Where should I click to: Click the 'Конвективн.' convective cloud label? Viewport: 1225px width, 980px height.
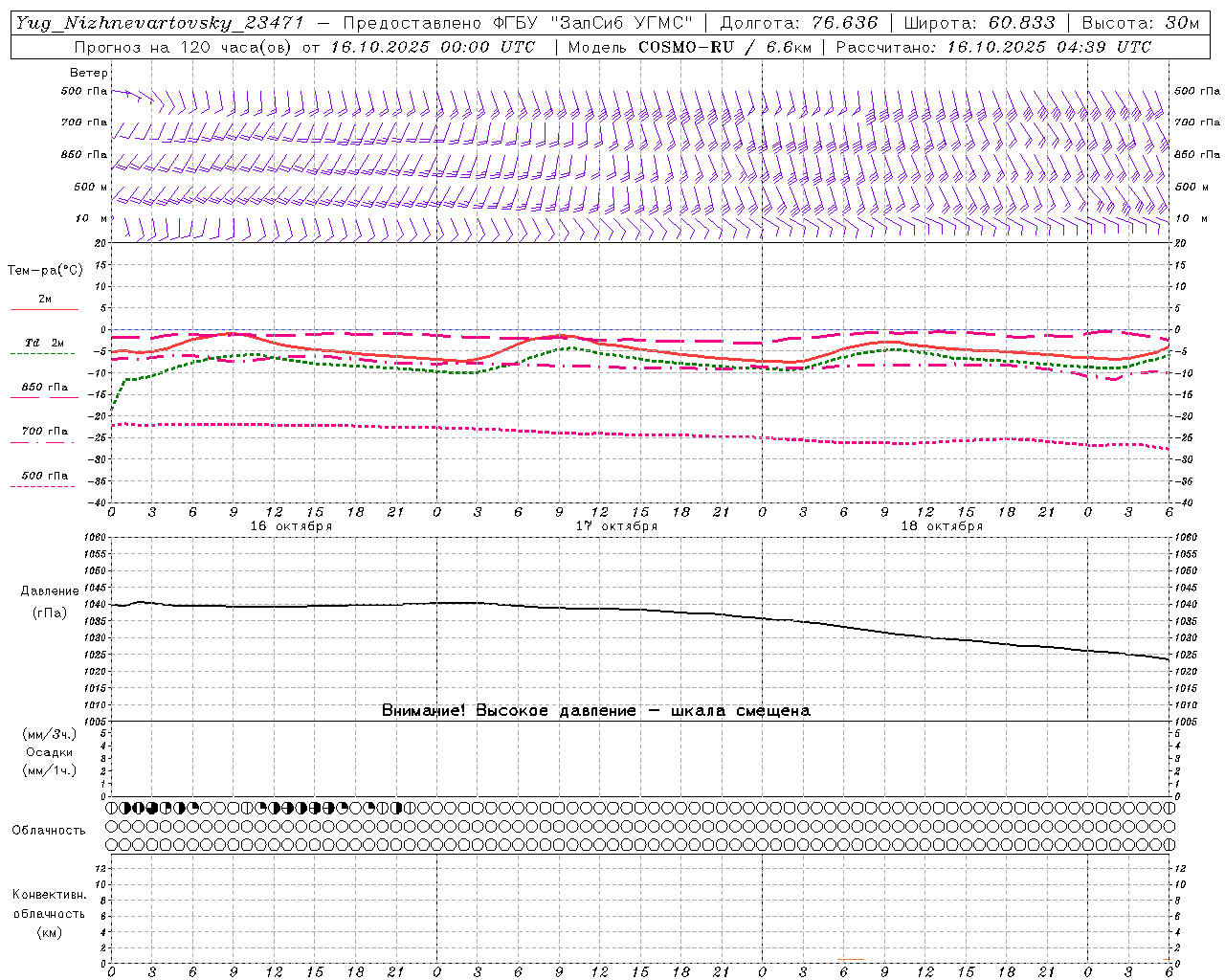point(49,895)
